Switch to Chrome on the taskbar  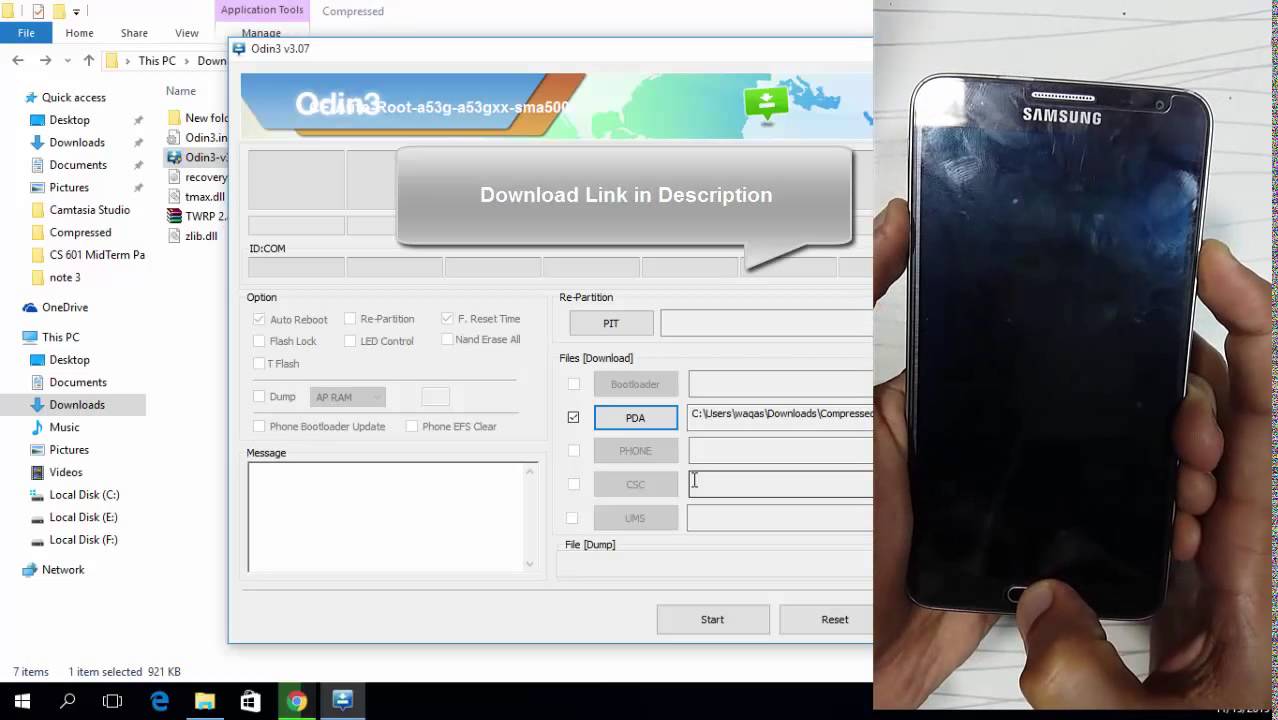point(297,701)
